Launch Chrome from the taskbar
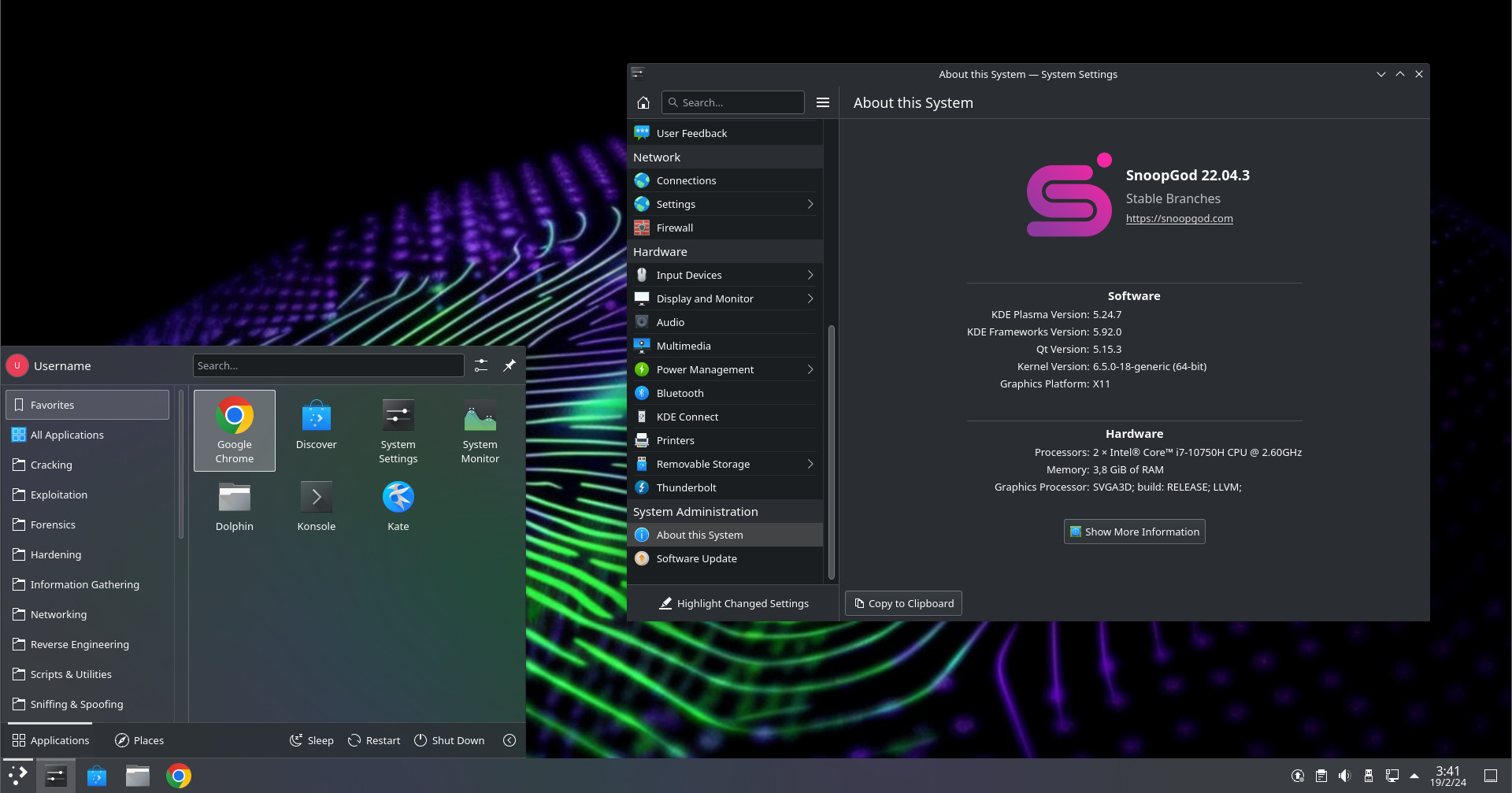The height and width of the screenshot is (793, 1512). [179, 776]
